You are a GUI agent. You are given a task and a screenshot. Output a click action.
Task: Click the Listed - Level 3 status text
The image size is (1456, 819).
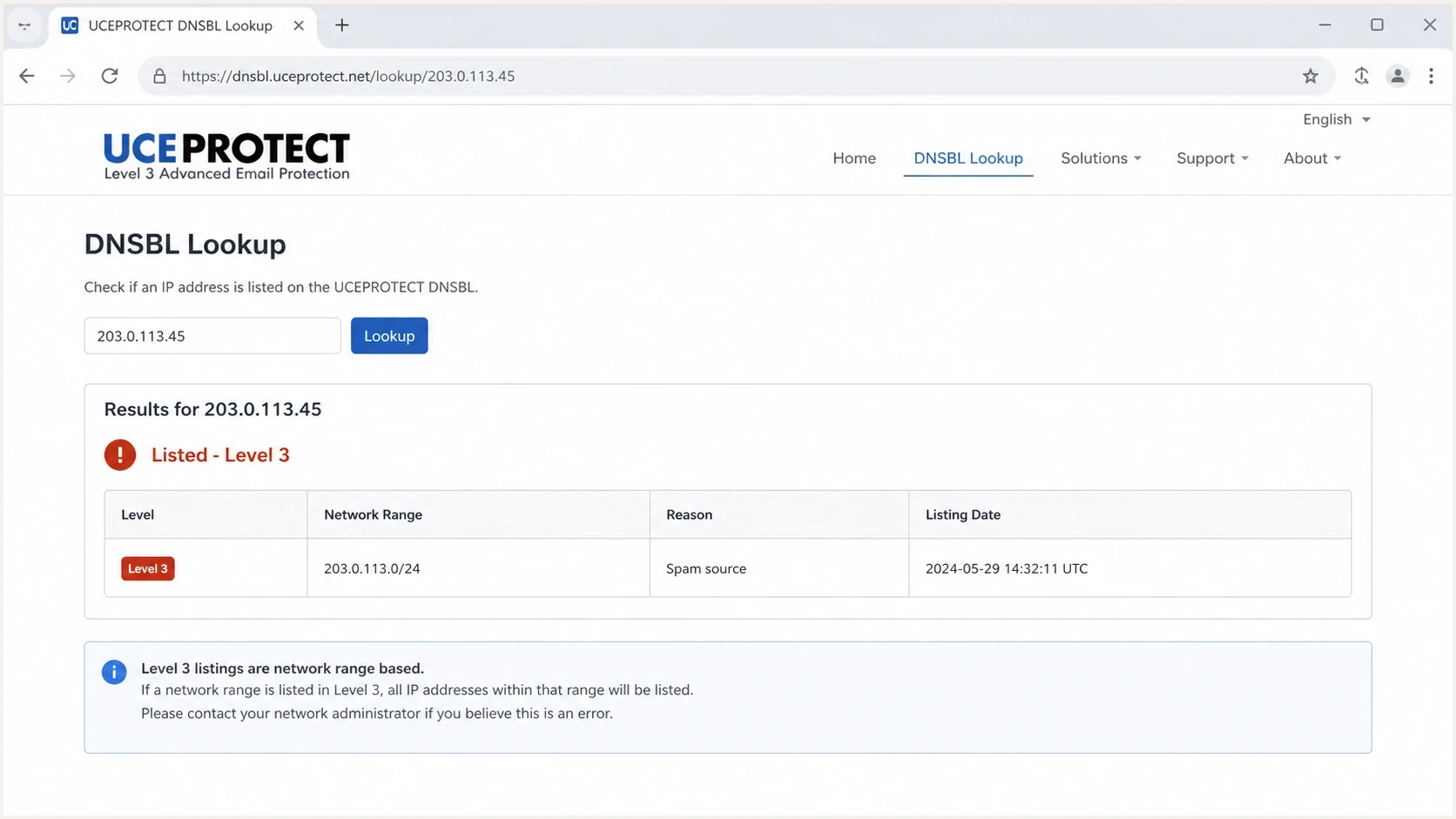(x=220, y=455)
